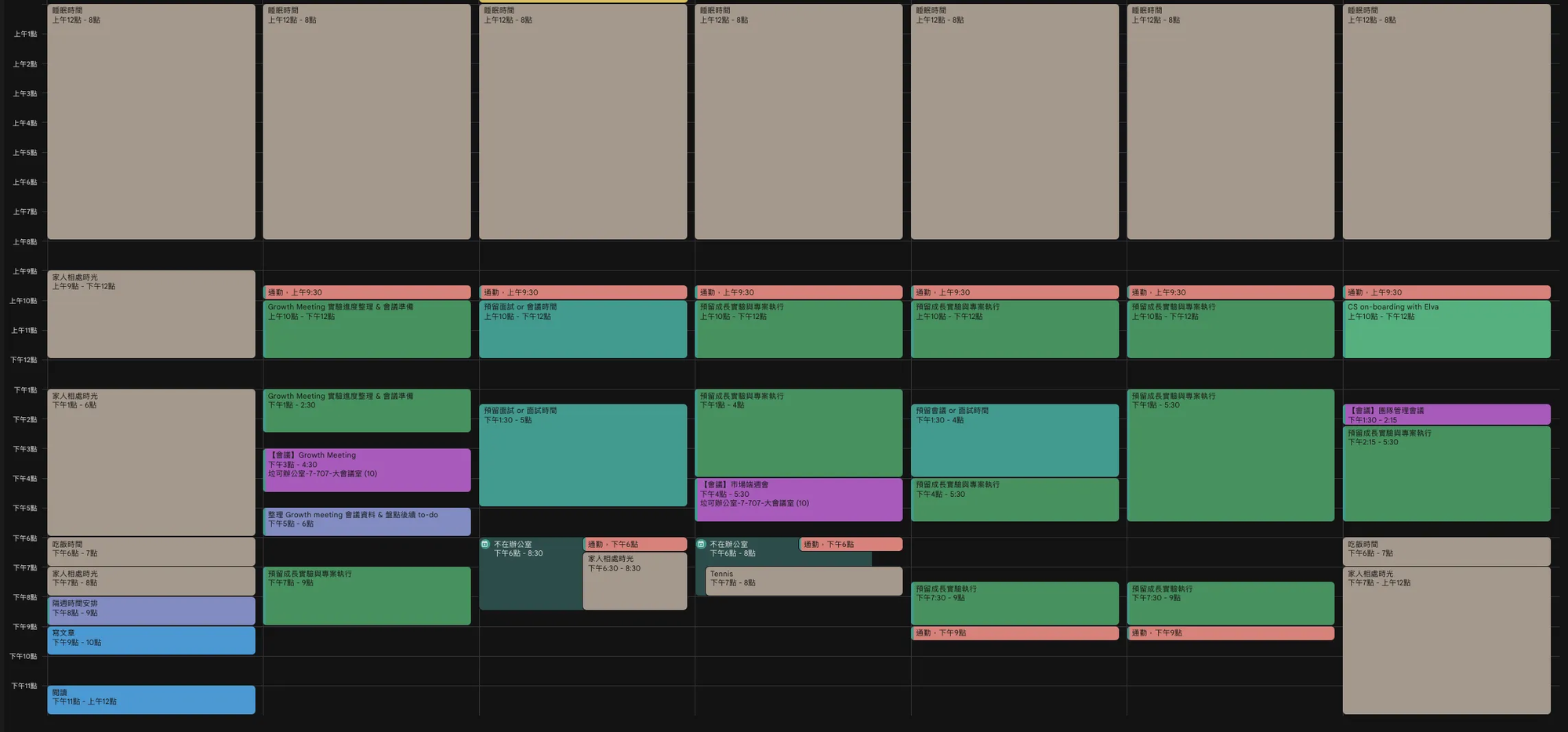
Task: Open the 寫文章 event block
Action: click(x=151, y=640)
